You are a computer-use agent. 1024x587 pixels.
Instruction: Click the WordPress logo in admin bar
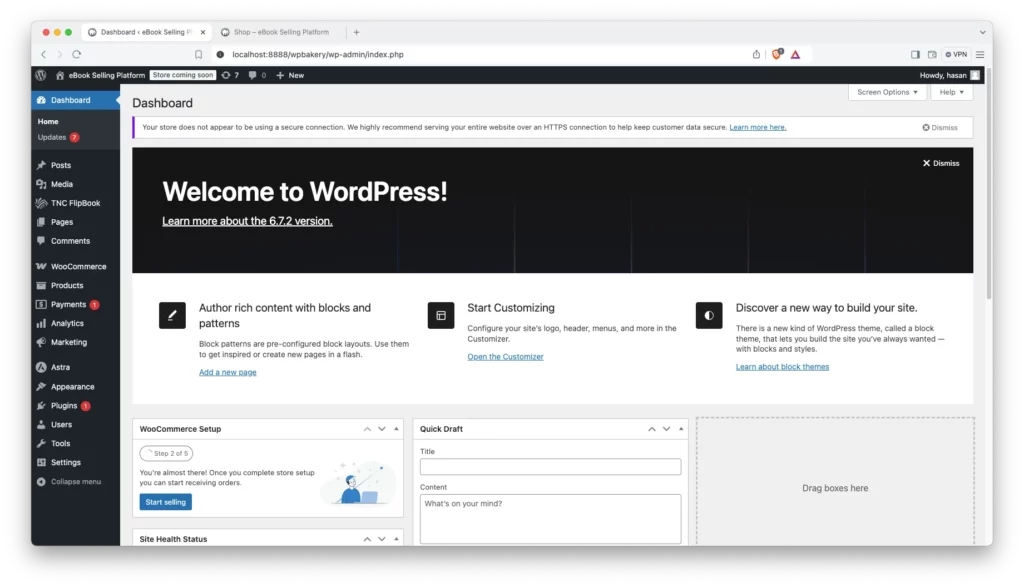41,75
